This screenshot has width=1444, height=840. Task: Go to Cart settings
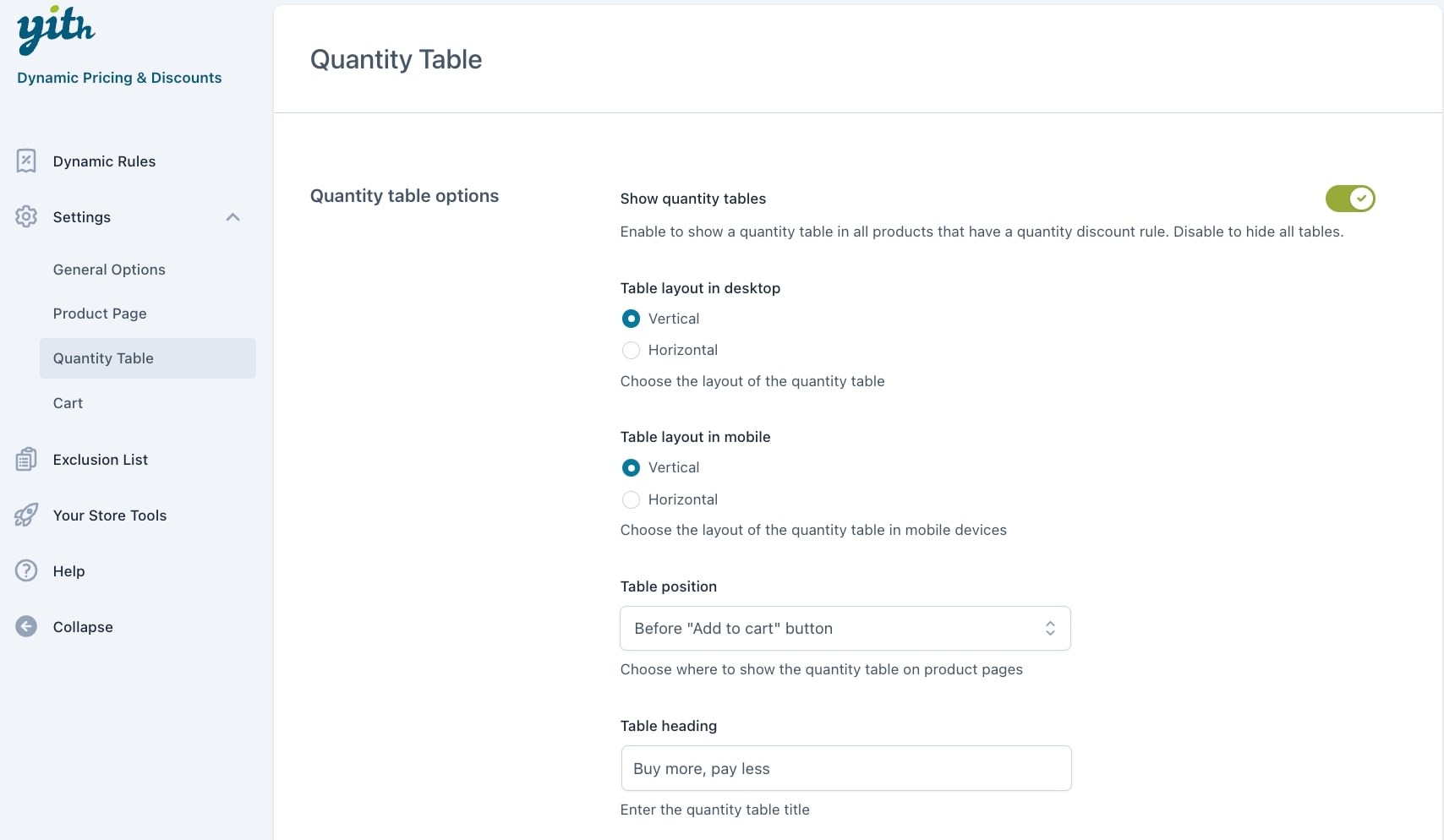click(x=68, y=403)
